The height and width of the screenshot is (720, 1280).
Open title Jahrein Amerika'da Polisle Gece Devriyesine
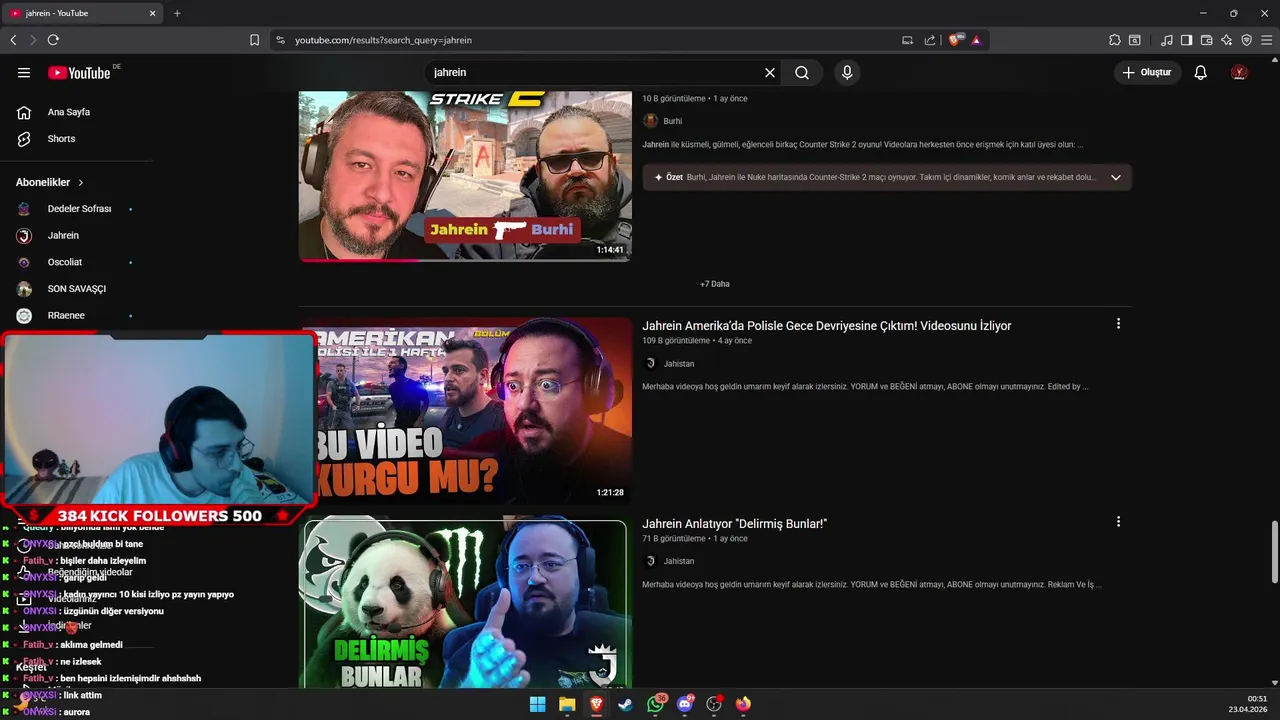tap(826, 326)
